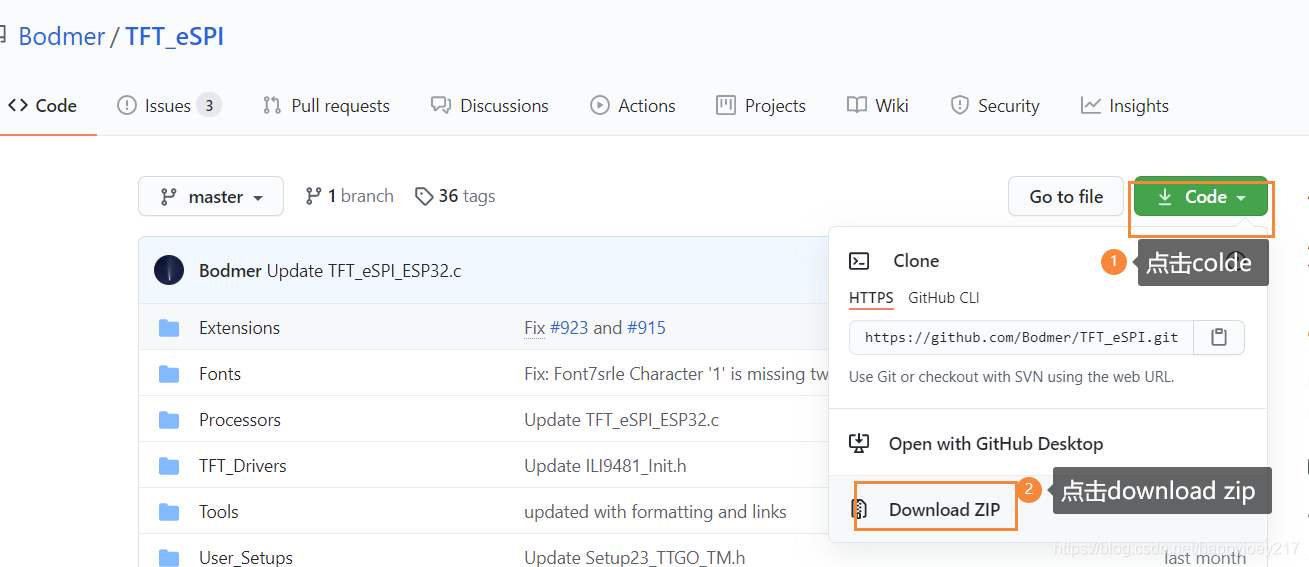Open the Projects tab
The height and width of the screenshot is (567, 1309).
click(x=761, y=106)
